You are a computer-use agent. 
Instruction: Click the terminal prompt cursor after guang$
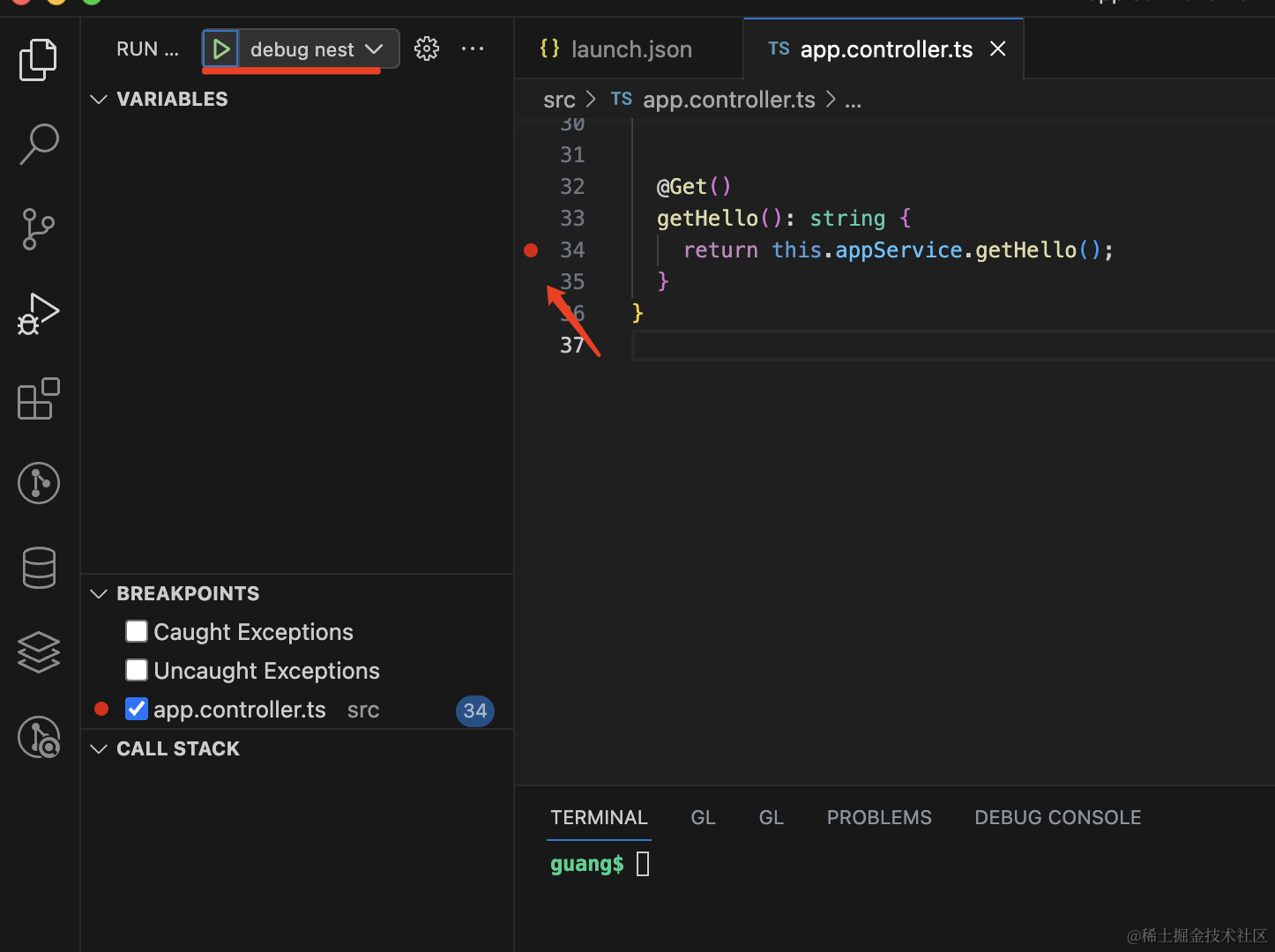643,864
